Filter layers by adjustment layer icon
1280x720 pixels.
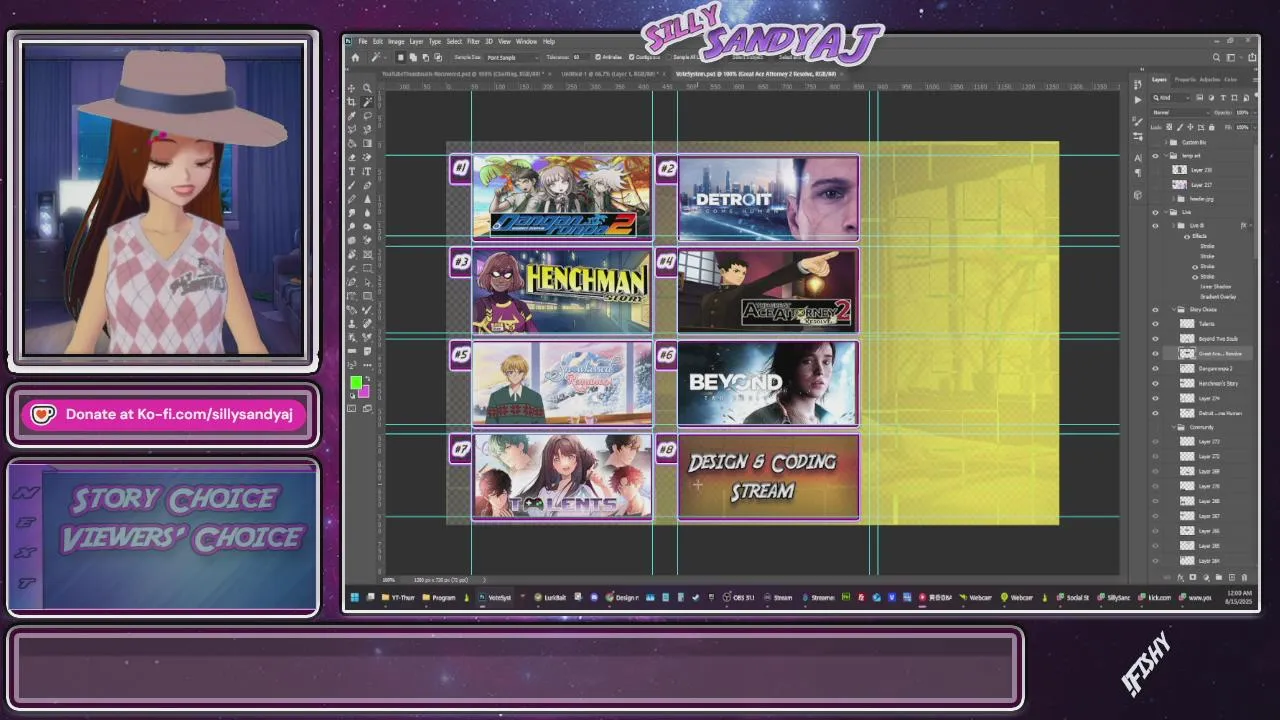(x=1211, y=98)
